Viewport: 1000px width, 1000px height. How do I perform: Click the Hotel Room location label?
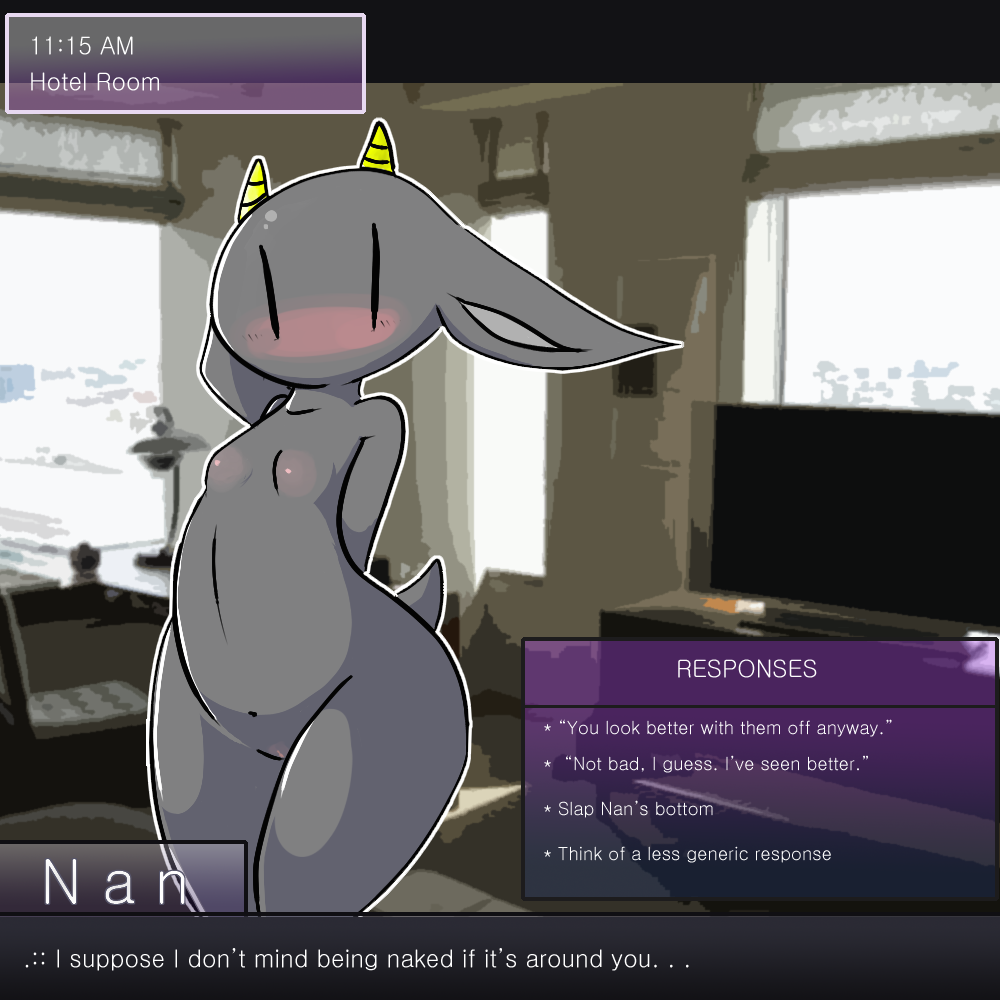[95, 82]
